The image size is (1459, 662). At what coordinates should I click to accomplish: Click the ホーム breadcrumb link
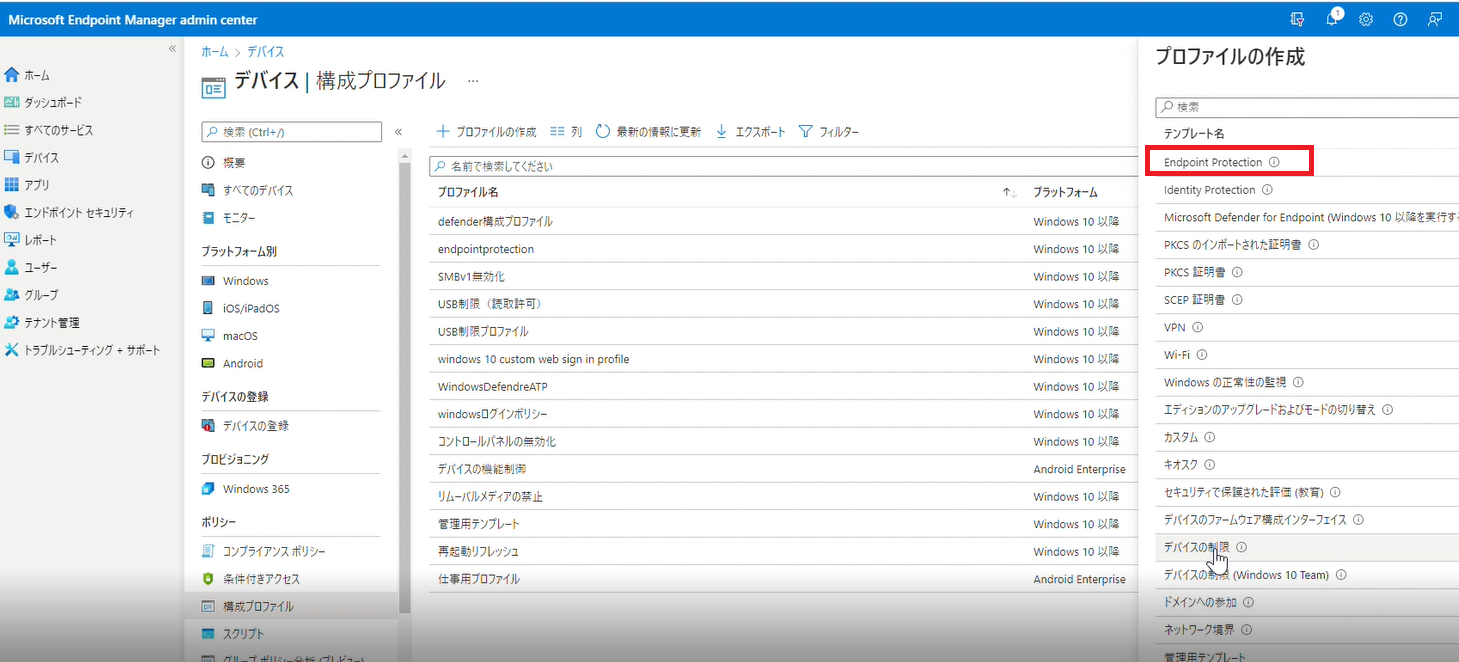(x=214, y=51)
